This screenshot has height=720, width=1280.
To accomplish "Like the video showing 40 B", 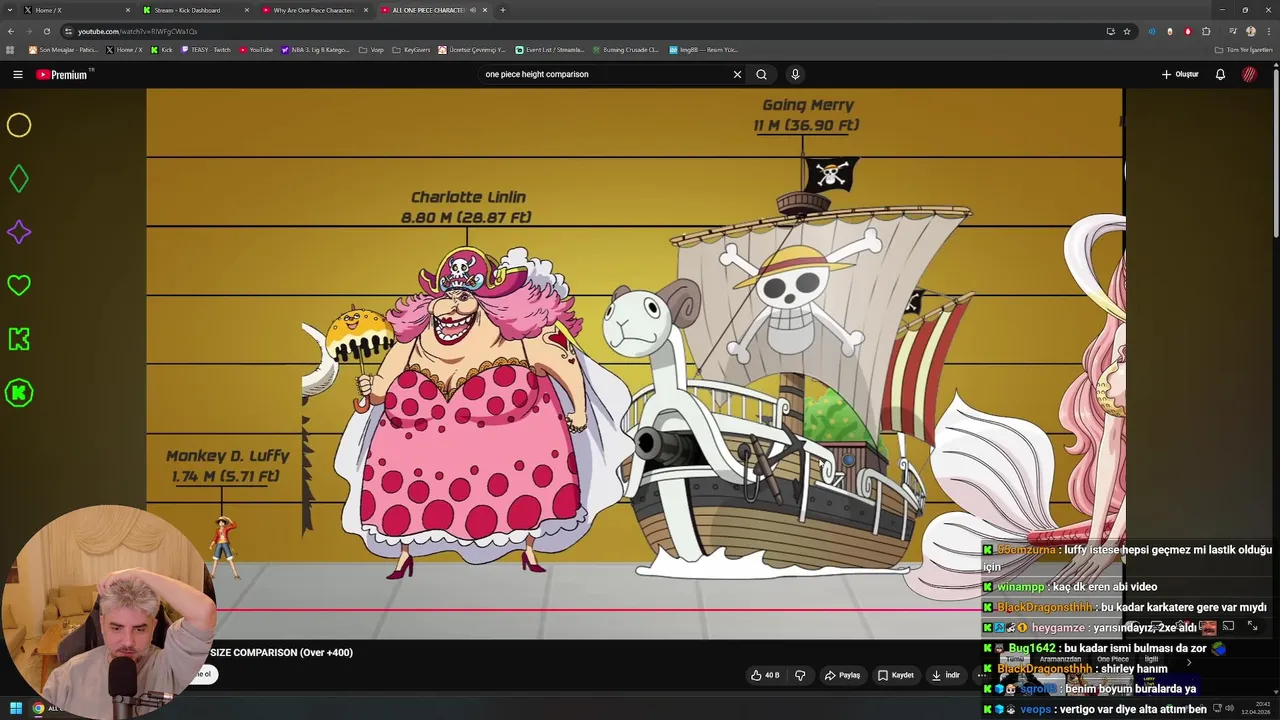I will [x=765, y=675].
